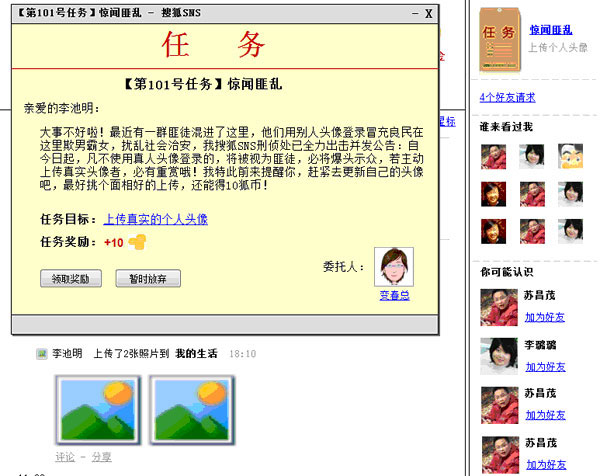Open the first uploaded photo thumbnail
Screen dimensions: 600x476
98,410
